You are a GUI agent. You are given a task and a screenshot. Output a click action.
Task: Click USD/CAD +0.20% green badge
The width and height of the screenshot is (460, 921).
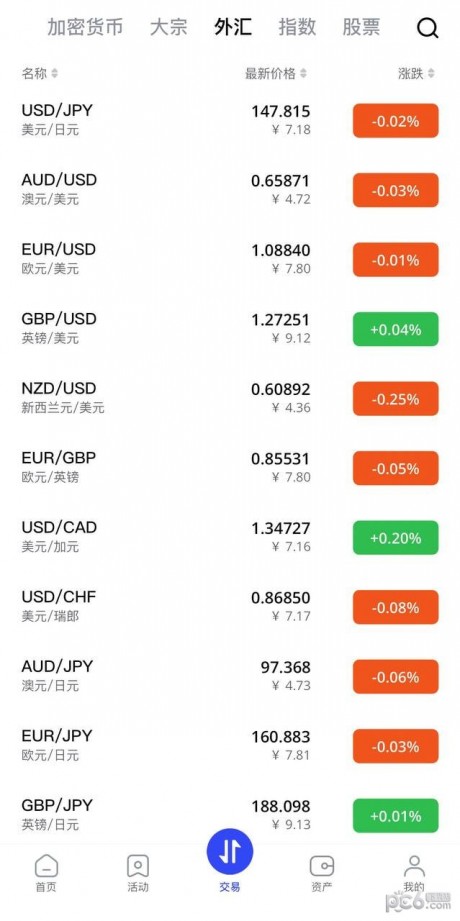click(x=395, y=538)
